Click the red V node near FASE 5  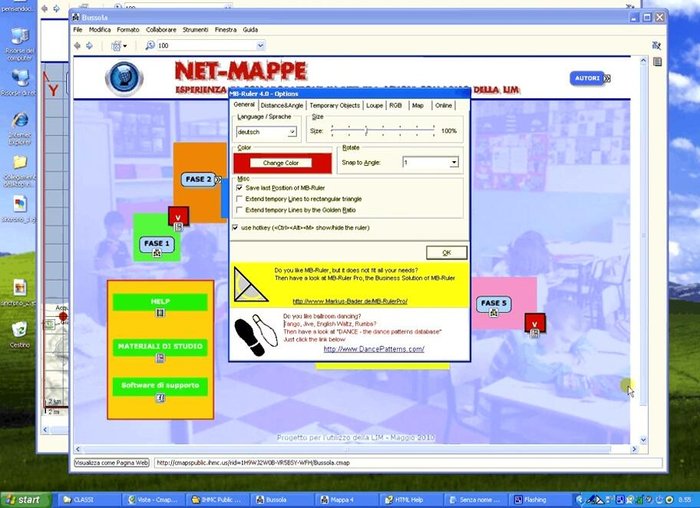coord(534,323)
